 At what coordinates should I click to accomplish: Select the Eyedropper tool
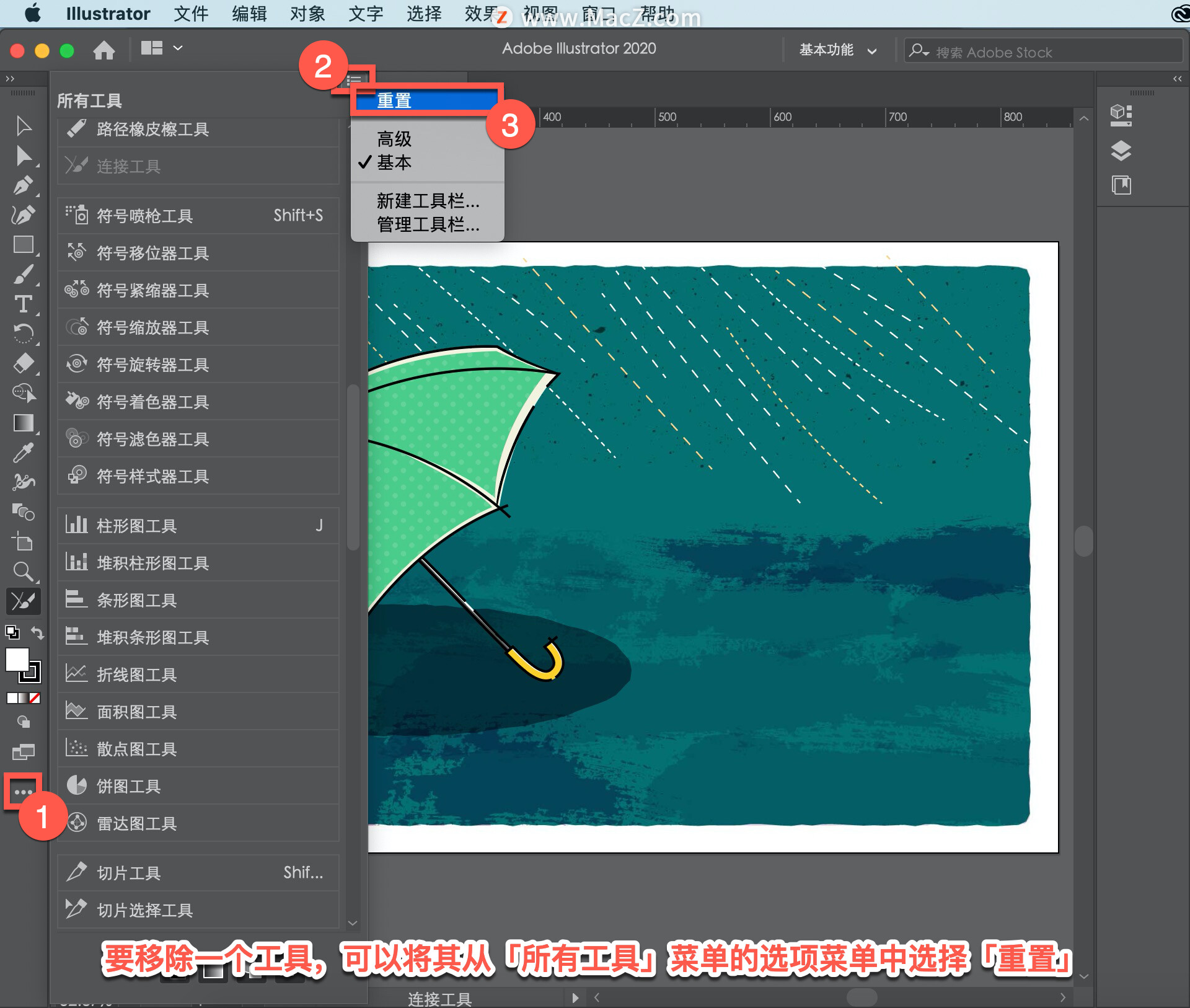[24, 453]
